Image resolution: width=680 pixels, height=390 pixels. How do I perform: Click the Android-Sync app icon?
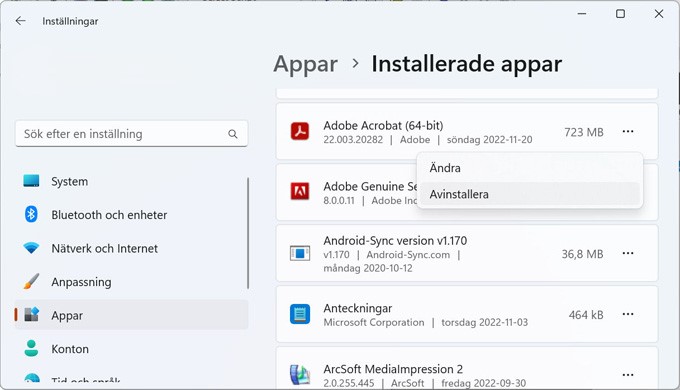(300, 253)
